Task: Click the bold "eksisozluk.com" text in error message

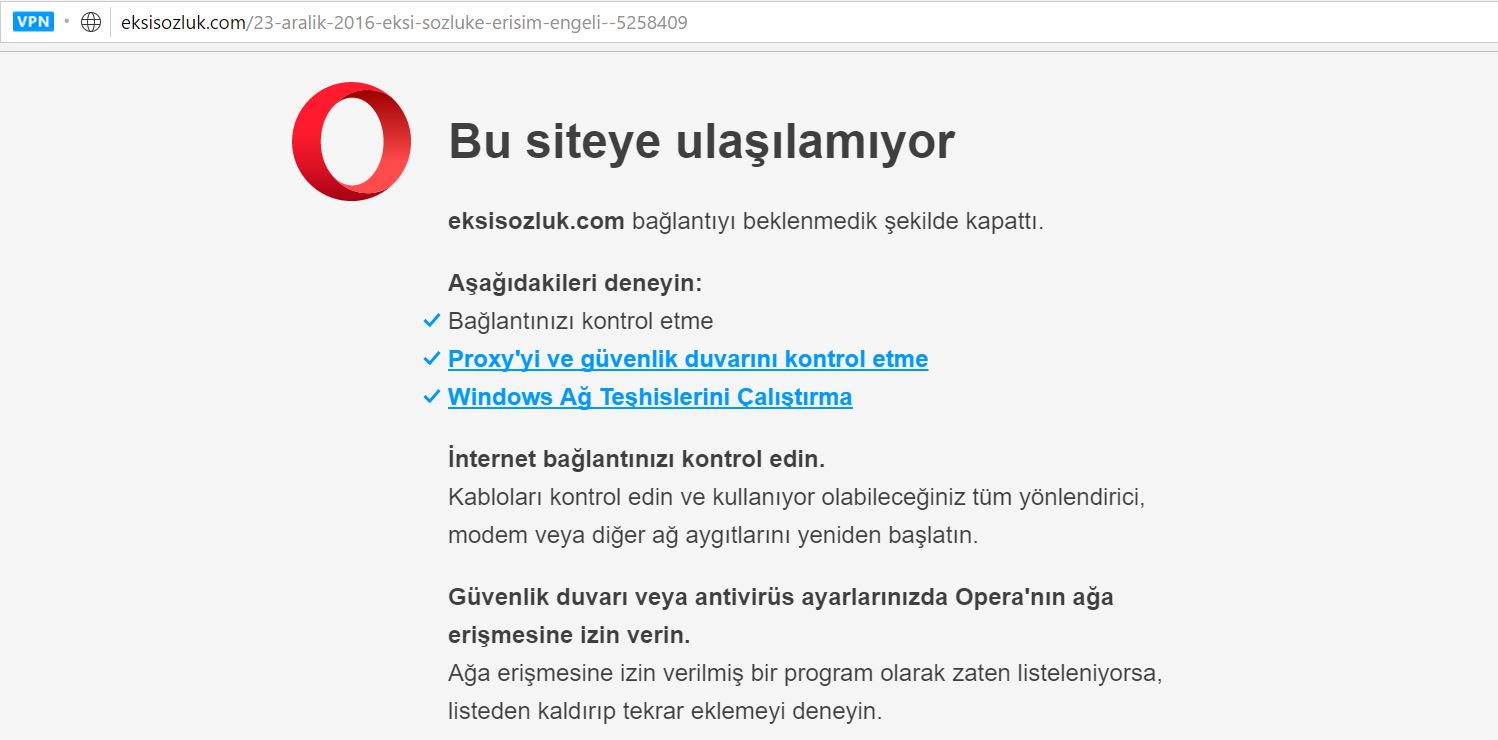Action: (536, 221)
